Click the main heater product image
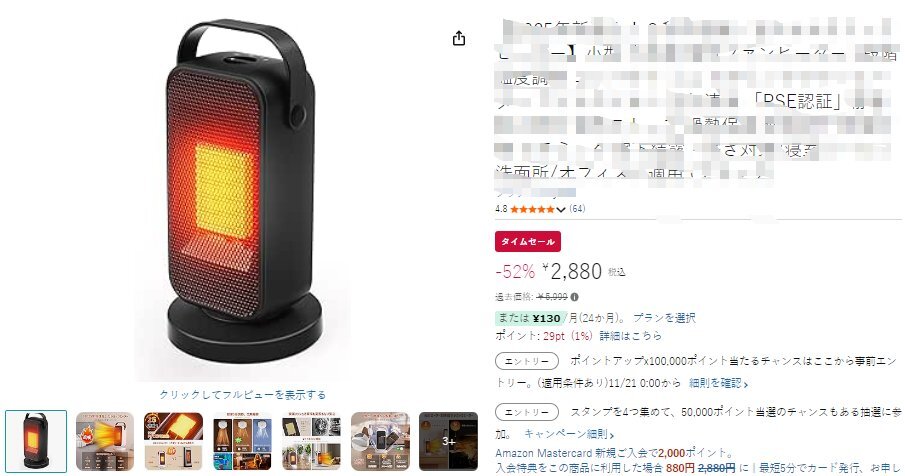 click(x=242, y=193)
